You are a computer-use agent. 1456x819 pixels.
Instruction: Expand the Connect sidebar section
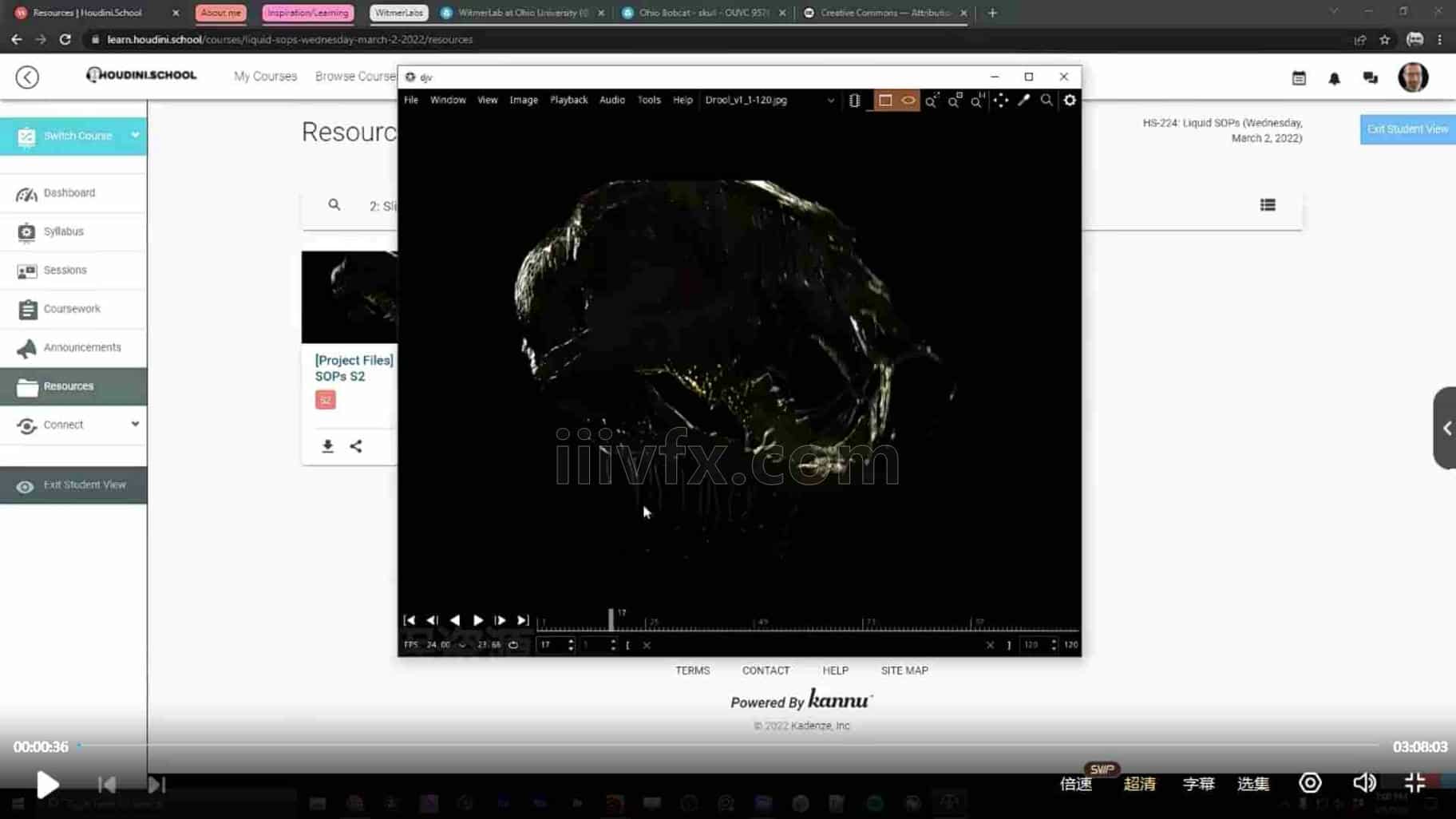(135, 425)
